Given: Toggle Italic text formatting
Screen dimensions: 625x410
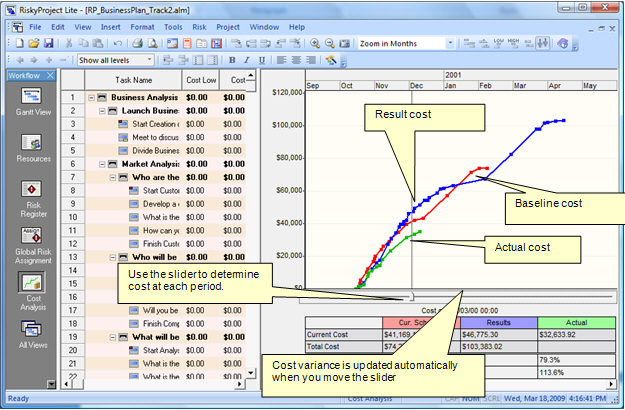Looking at the screenshot, I should 245,61.
